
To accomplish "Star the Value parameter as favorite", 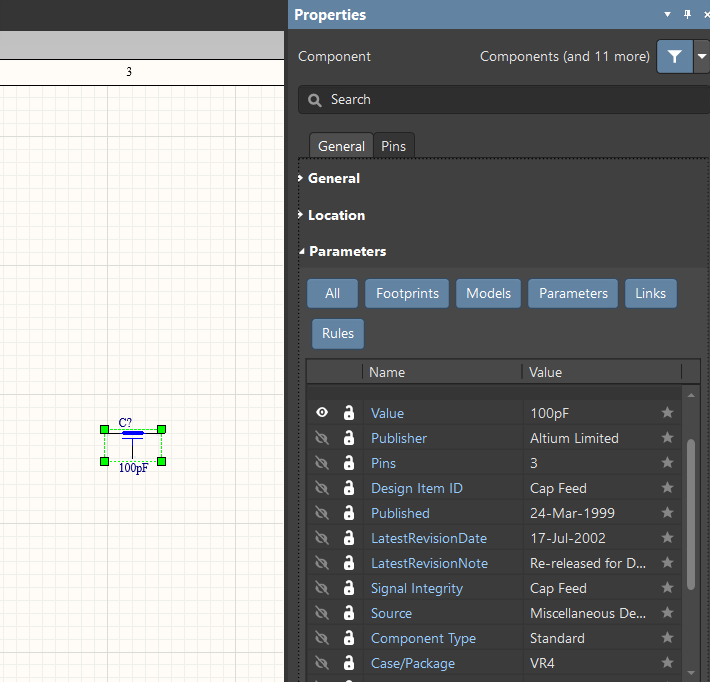I will click(667, 412).
